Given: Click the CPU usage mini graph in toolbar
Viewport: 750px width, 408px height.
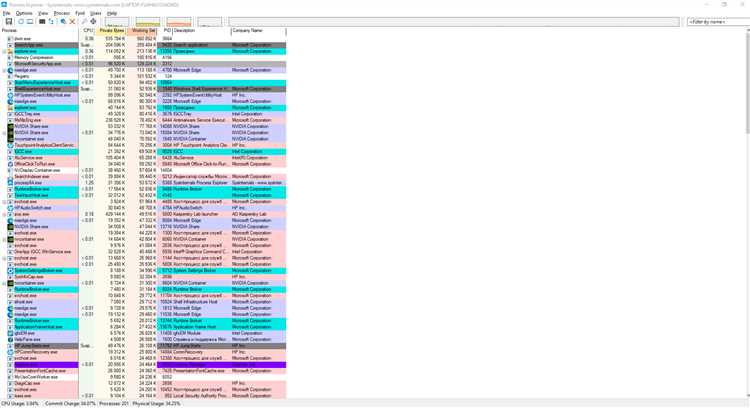Looking at the screenshot, I should [117, 22].
